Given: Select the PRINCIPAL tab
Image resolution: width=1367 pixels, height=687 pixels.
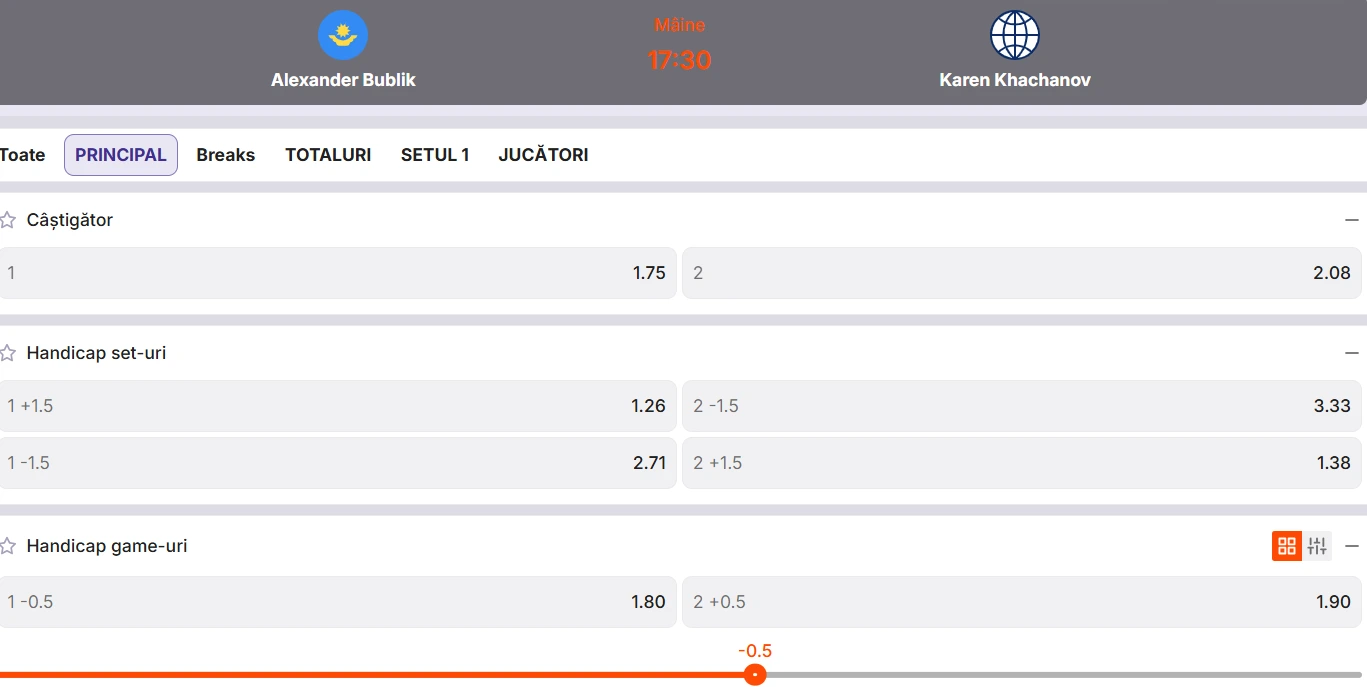Looking at the screenshot, I should (x=121, y=155).
